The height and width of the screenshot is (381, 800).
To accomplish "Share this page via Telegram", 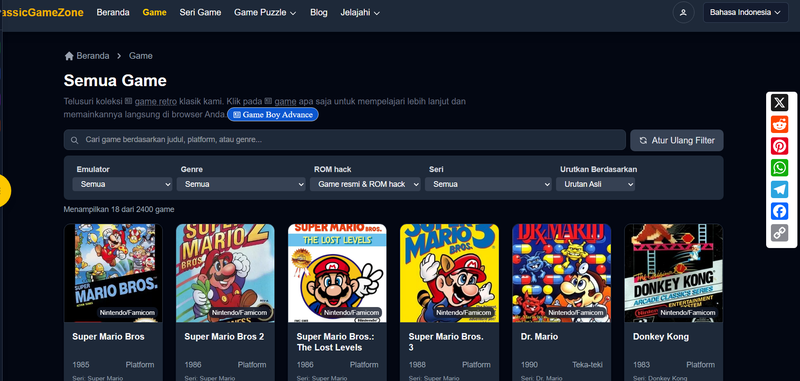I will pos(779,189).
